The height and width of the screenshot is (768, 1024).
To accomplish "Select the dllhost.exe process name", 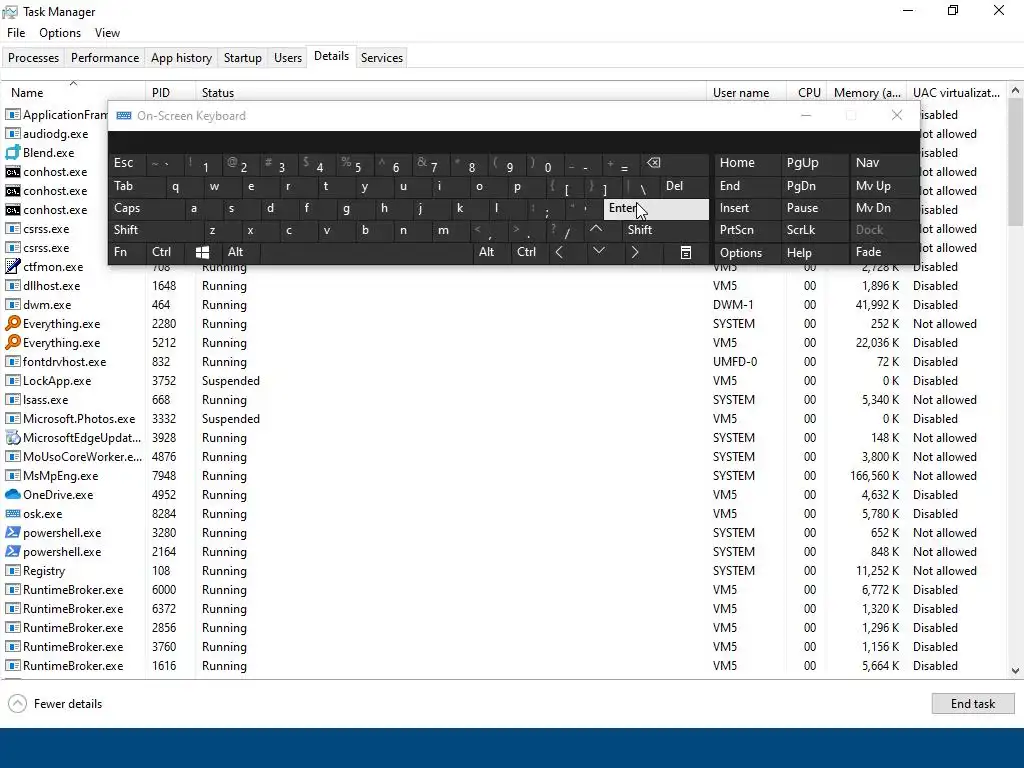I will pos(52,285).
